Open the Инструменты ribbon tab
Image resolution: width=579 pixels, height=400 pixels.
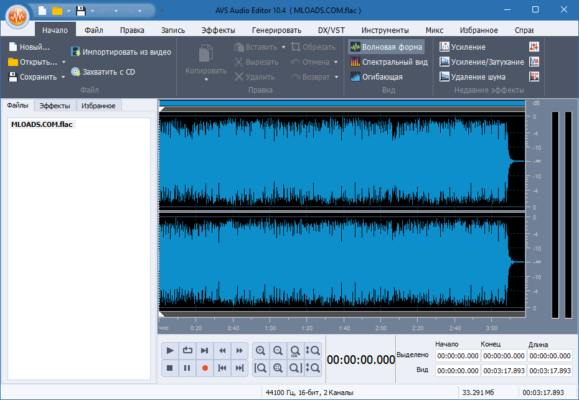[385, 30]
